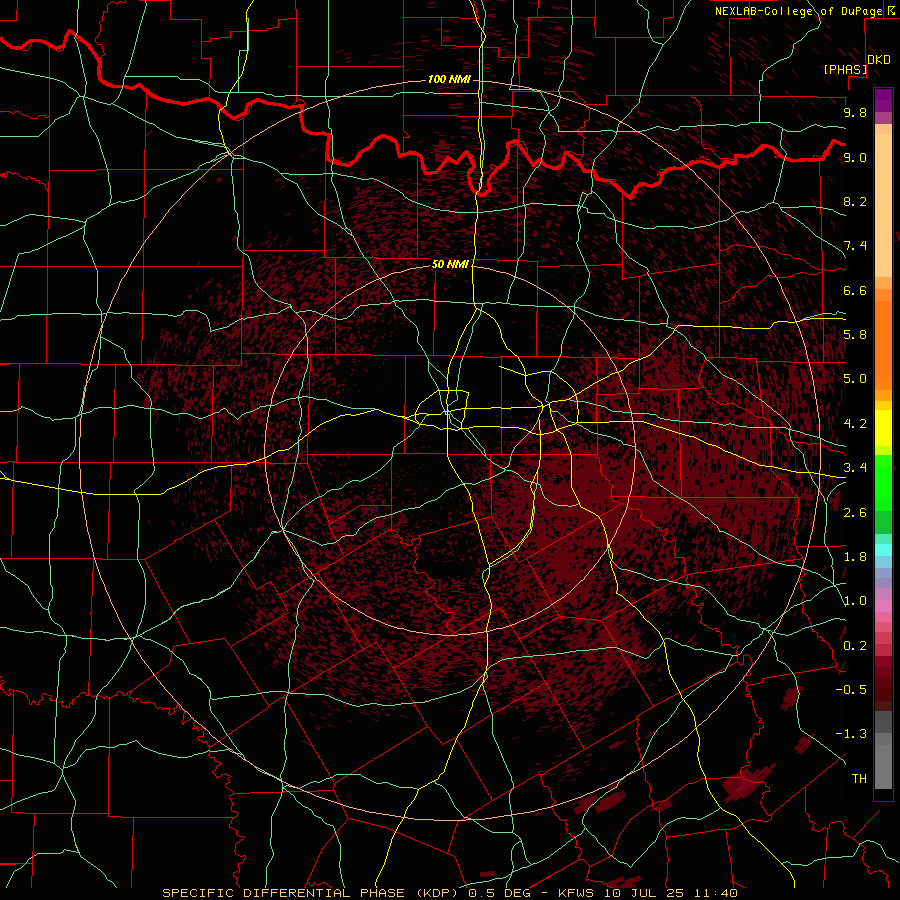
Task: Pick the cyan swatch on the color bar
Action: [883, 550]
